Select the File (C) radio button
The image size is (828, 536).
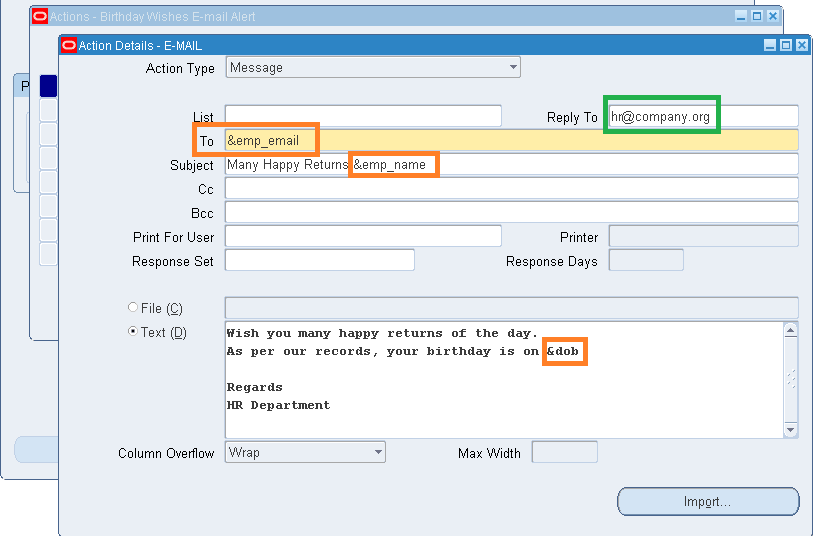[x=133, y=307]
